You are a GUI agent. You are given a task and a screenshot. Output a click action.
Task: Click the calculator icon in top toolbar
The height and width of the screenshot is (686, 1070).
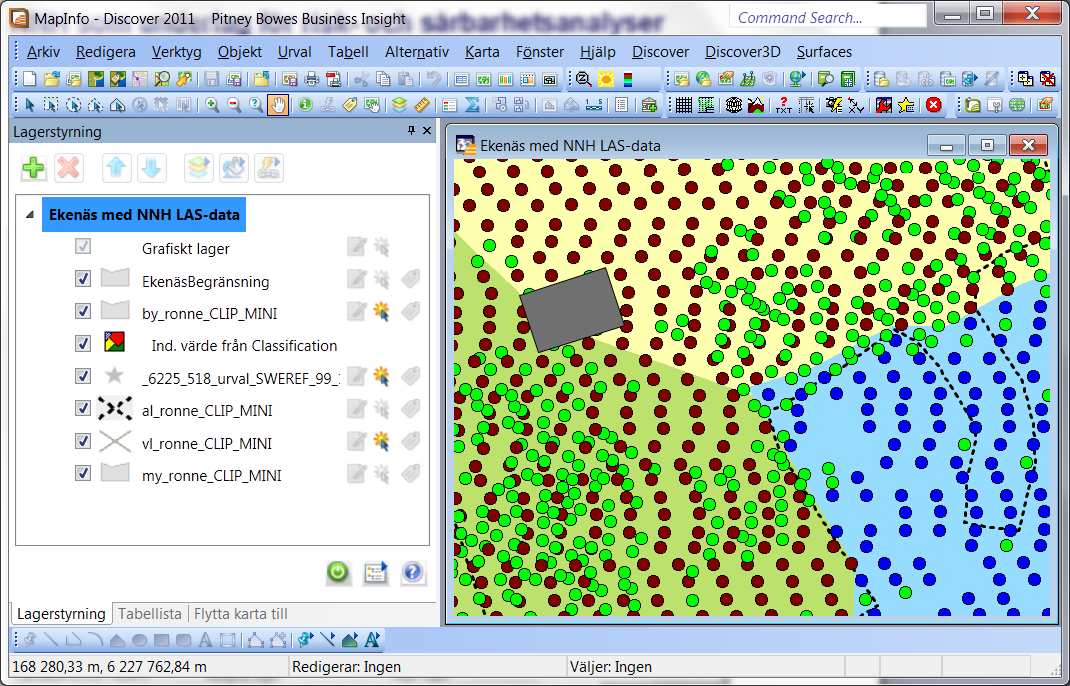point(848,79)
